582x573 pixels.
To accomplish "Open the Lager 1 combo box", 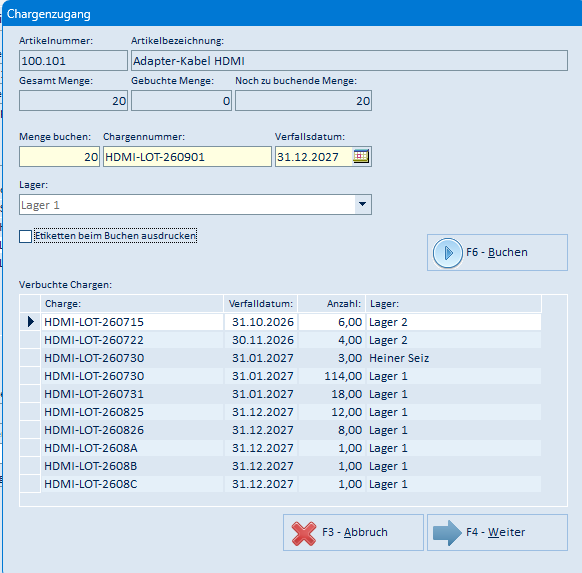I will coord(195,204).
